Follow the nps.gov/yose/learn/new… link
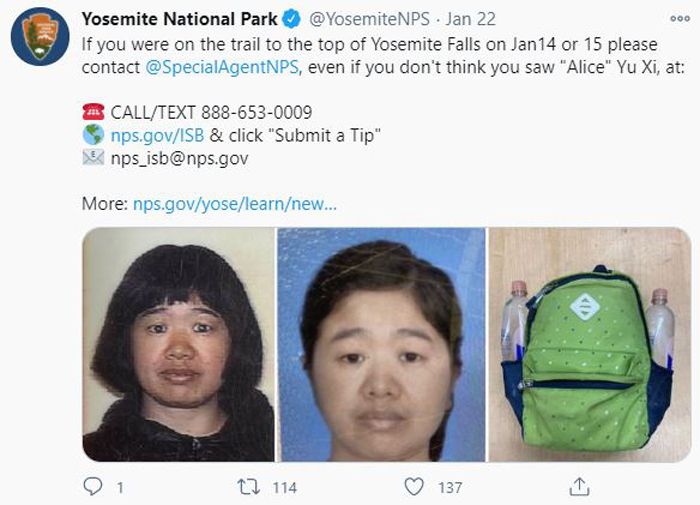 click(235, 204)
